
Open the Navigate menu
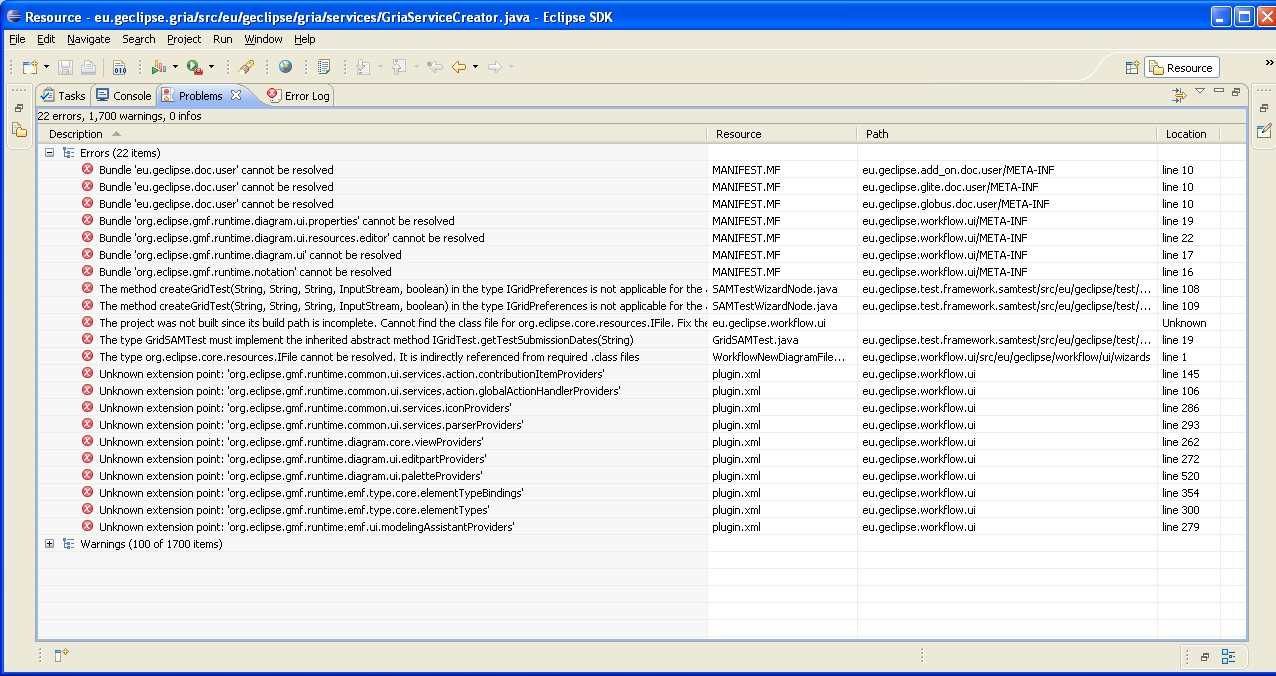pyautogui.click(x=89, y=39)
